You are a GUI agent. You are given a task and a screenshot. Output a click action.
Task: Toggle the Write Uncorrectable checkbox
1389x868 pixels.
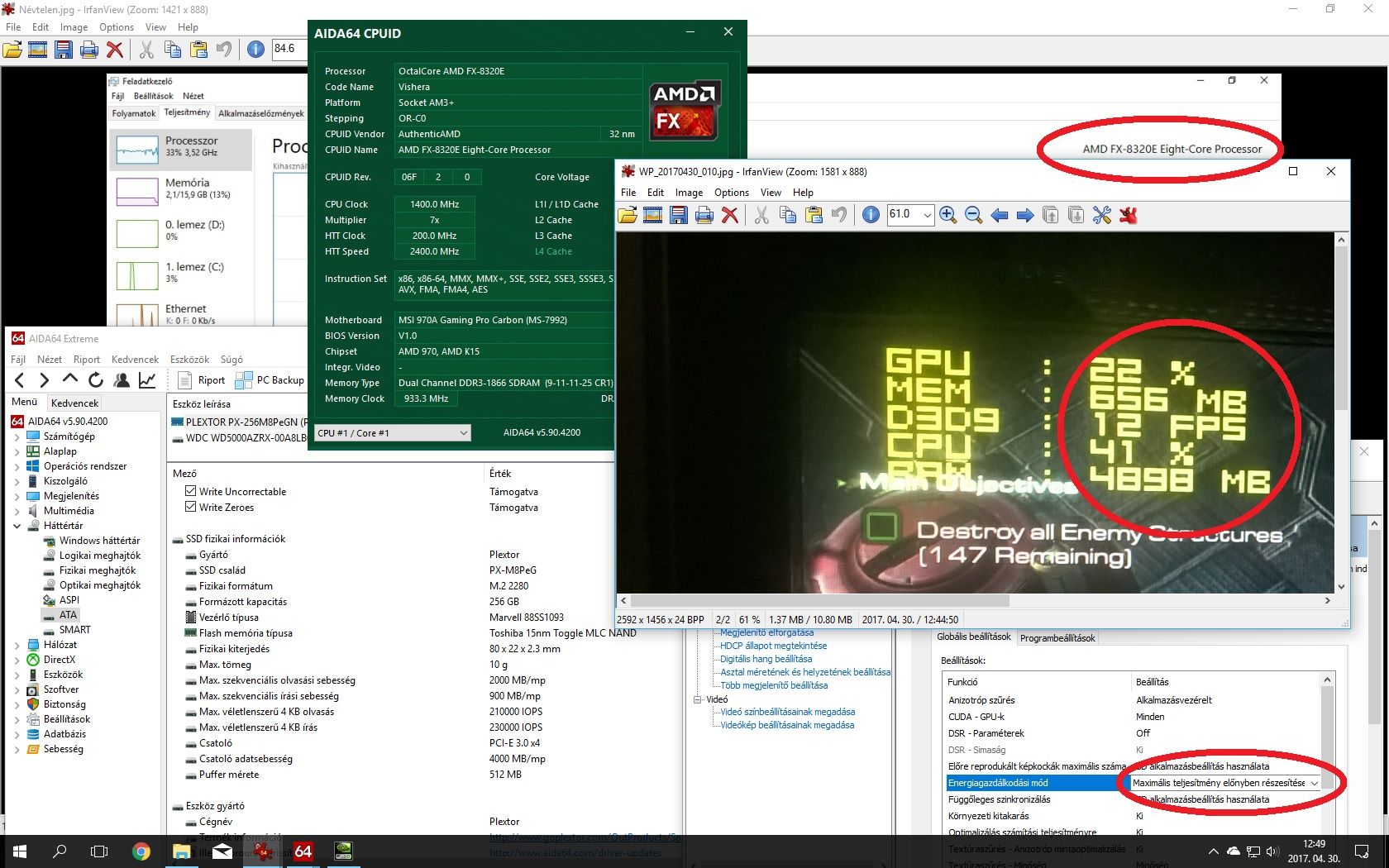click(191, 491)
